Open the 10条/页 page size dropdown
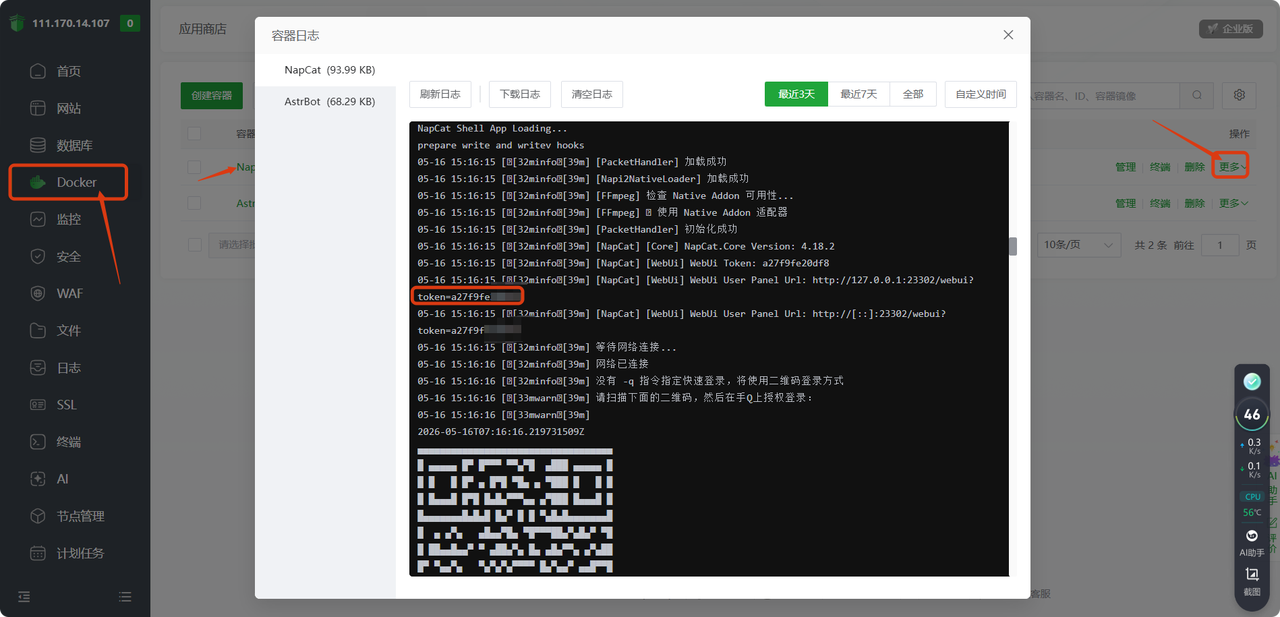This screenshot has width=1280, height=617. pos(1079,245)
